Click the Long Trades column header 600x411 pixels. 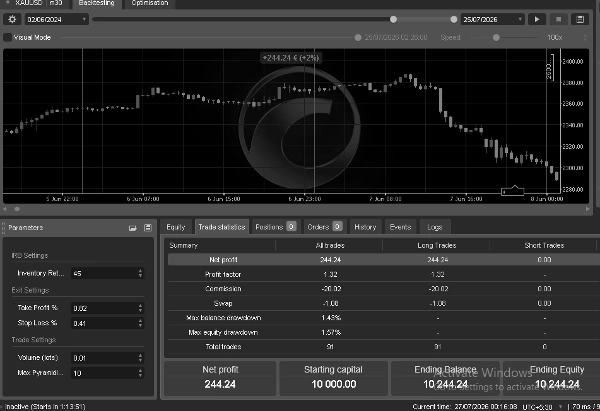point(437,245)
